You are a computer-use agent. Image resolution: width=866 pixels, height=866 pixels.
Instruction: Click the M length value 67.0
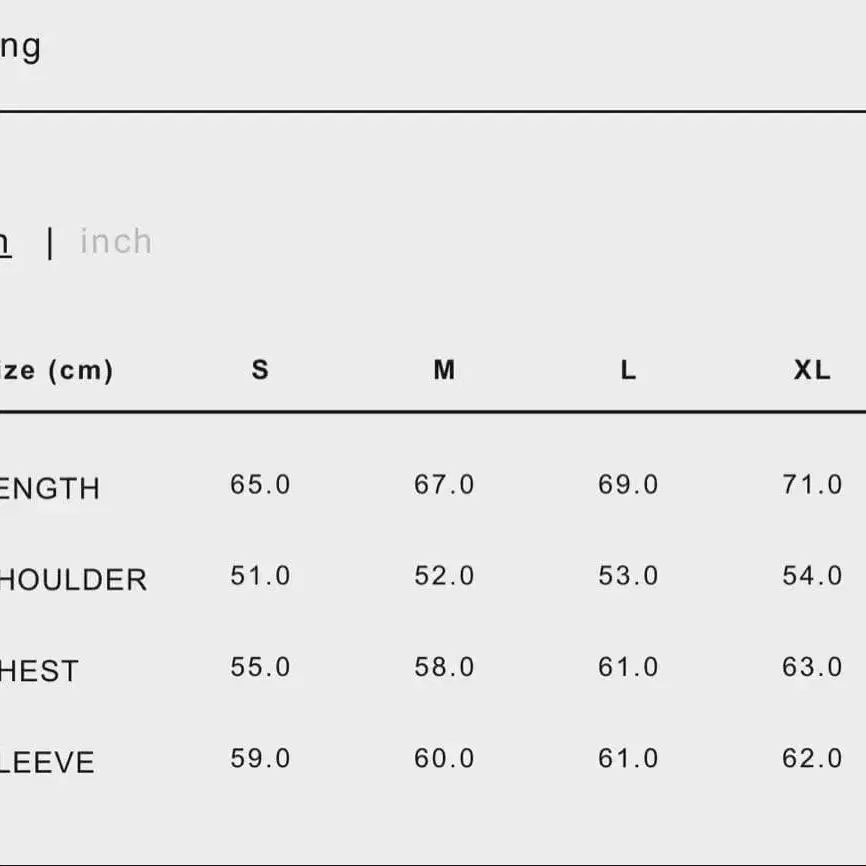444,485
